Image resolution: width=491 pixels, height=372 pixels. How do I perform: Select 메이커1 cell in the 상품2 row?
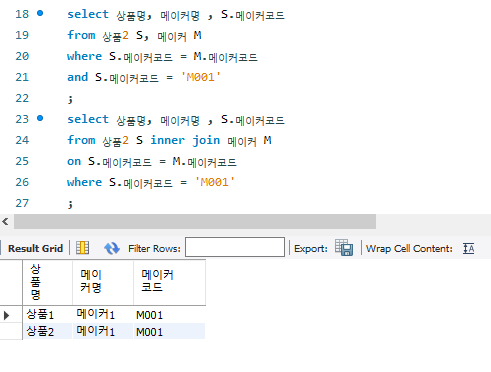(x=103, y=331)
